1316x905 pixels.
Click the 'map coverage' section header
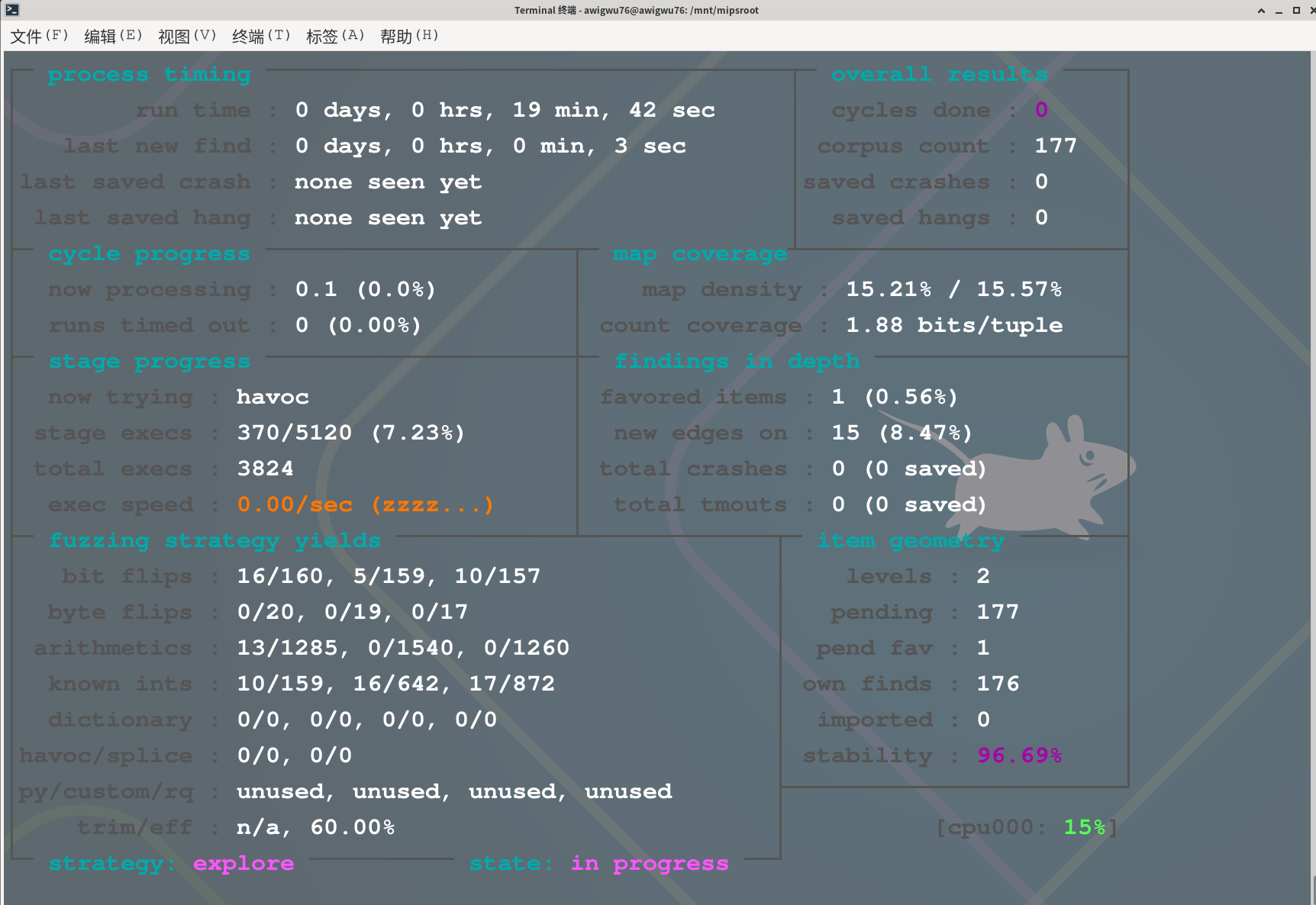pyautogui.click(x=700, y=253)
